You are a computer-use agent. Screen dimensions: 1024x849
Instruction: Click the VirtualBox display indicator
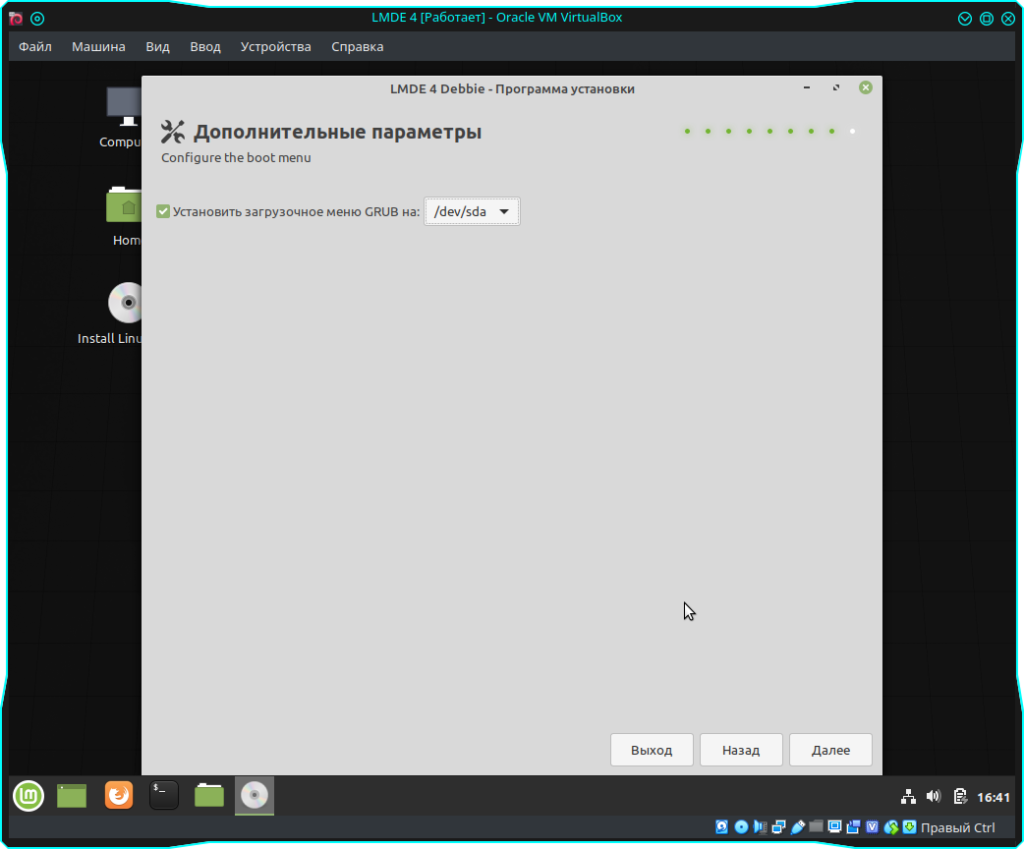(835, 827)
